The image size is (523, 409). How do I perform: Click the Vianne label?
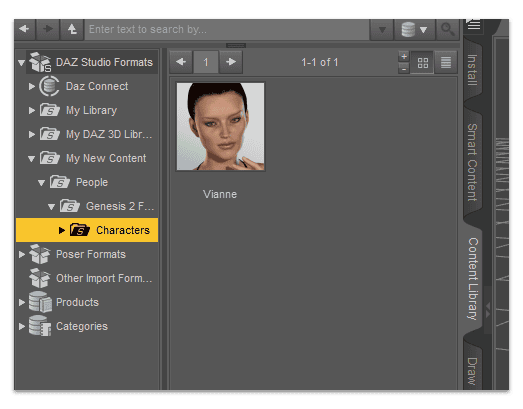[220, 194]
